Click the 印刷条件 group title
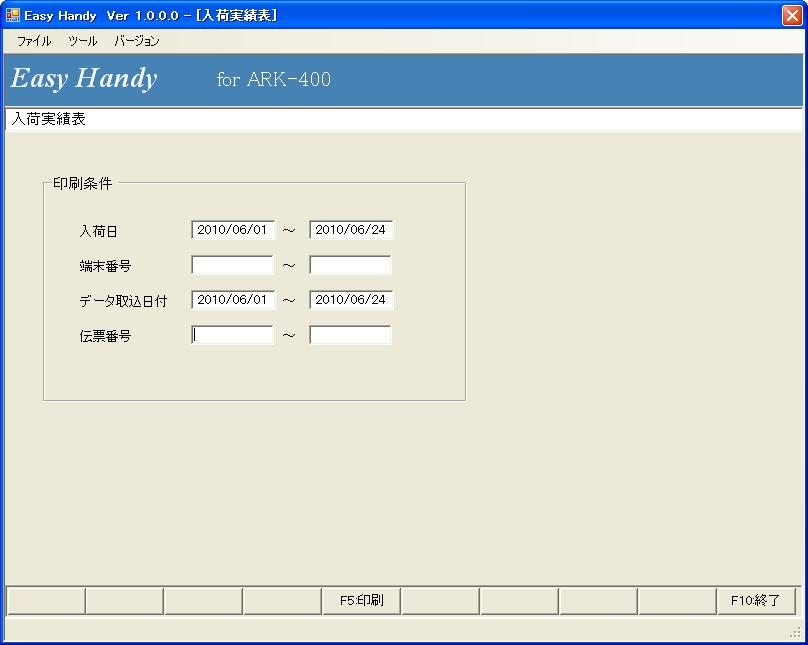 [x=82, y=183]
